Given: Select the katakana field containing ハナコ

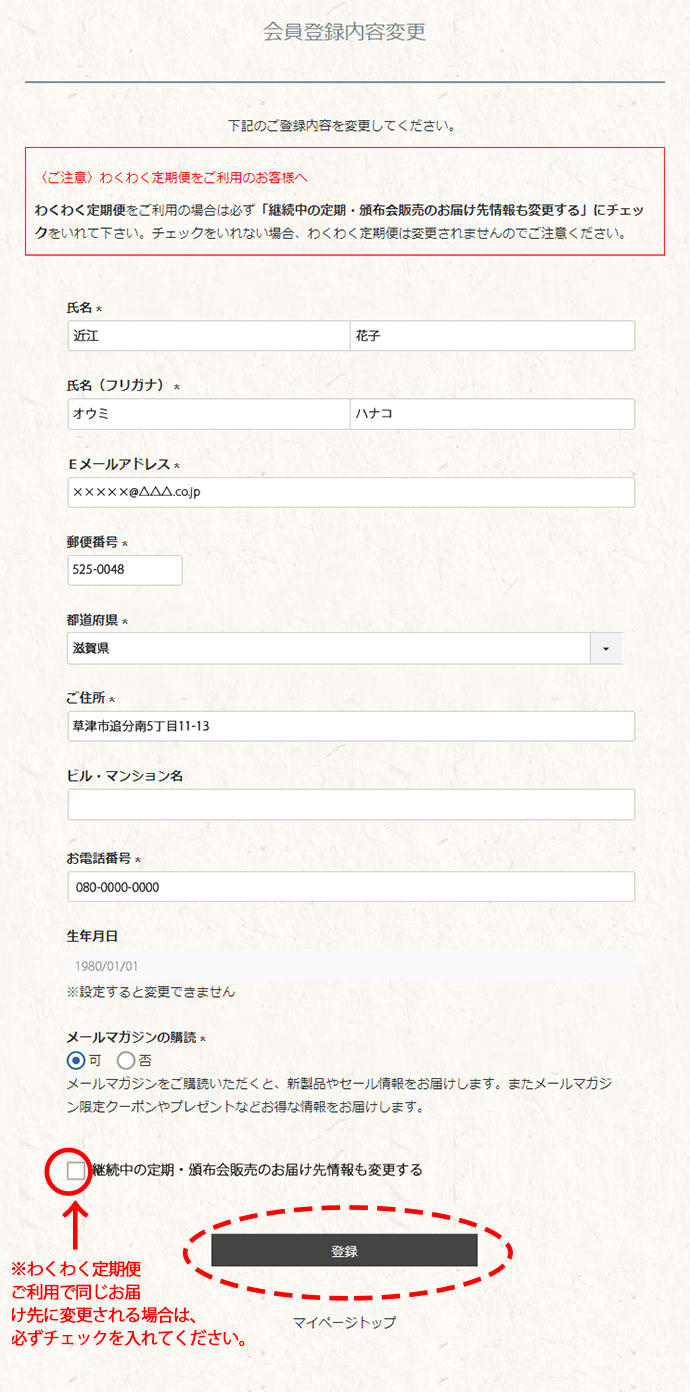Looking at the screenshot, I should 492,414.
